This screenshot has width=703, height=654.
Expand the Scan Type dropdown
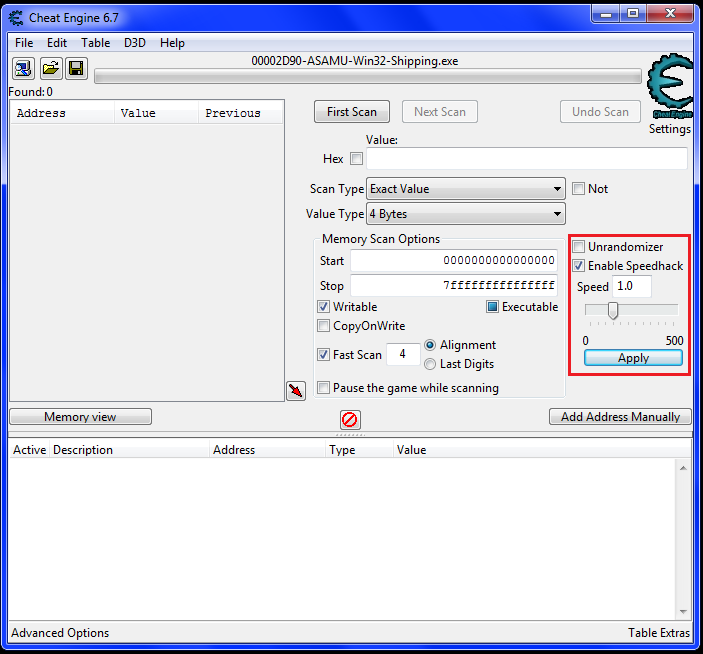pos(466,189)
